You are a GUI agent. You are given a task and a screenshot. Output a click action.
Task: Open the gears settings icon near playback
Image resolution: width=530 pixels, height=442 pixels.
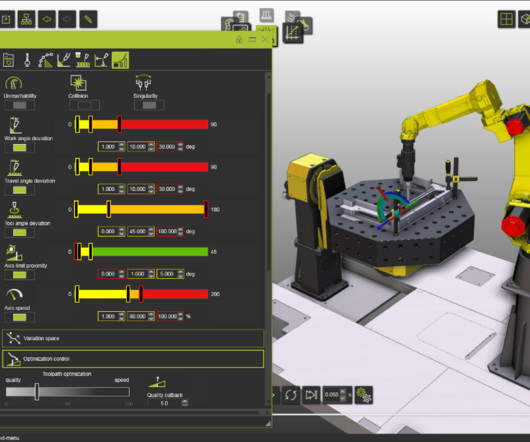pos(364,395)
